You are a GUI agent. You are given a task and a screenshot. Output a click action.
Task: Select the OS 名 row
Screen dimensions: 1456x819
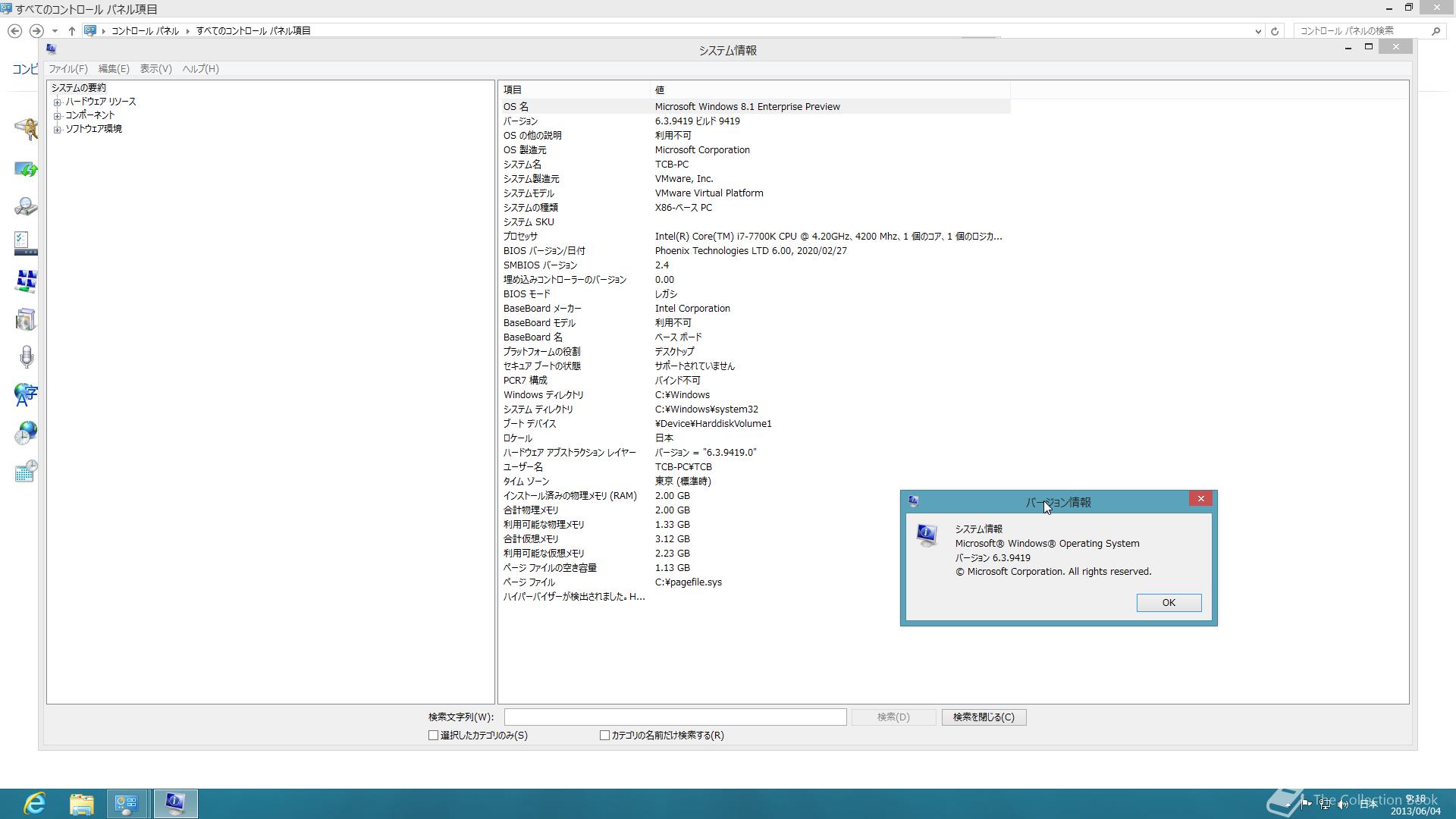pos(755,107)
